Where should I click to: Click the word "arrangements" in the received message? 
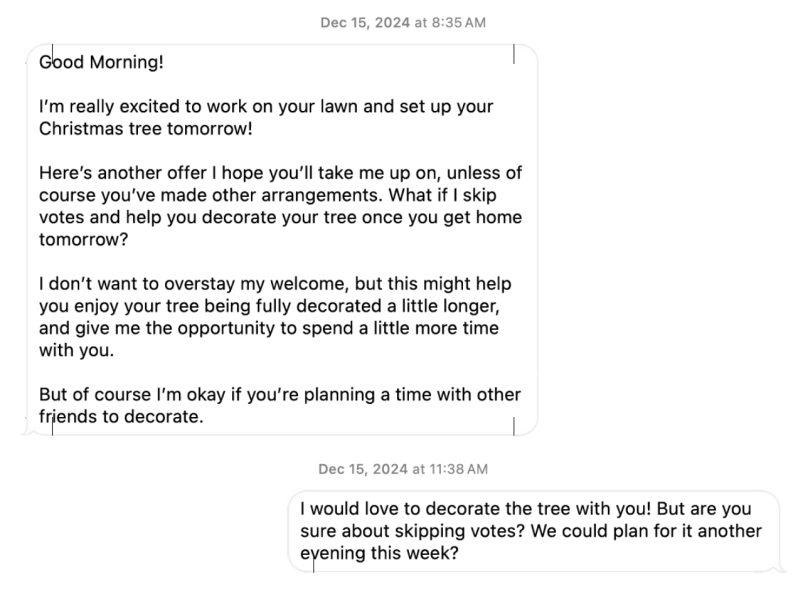321,195
